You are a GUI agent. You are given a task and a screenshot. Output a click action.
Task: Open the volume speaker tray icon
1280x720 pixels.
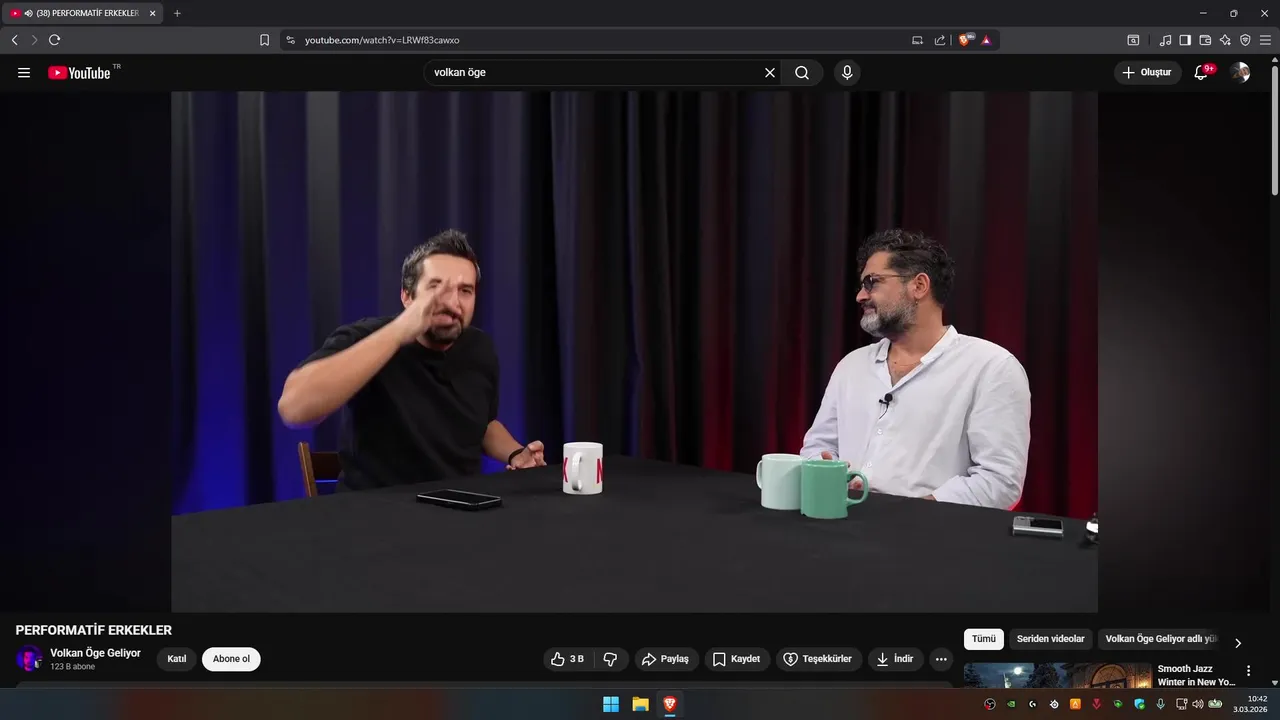pyautogui.click(x=1198, y=704)
